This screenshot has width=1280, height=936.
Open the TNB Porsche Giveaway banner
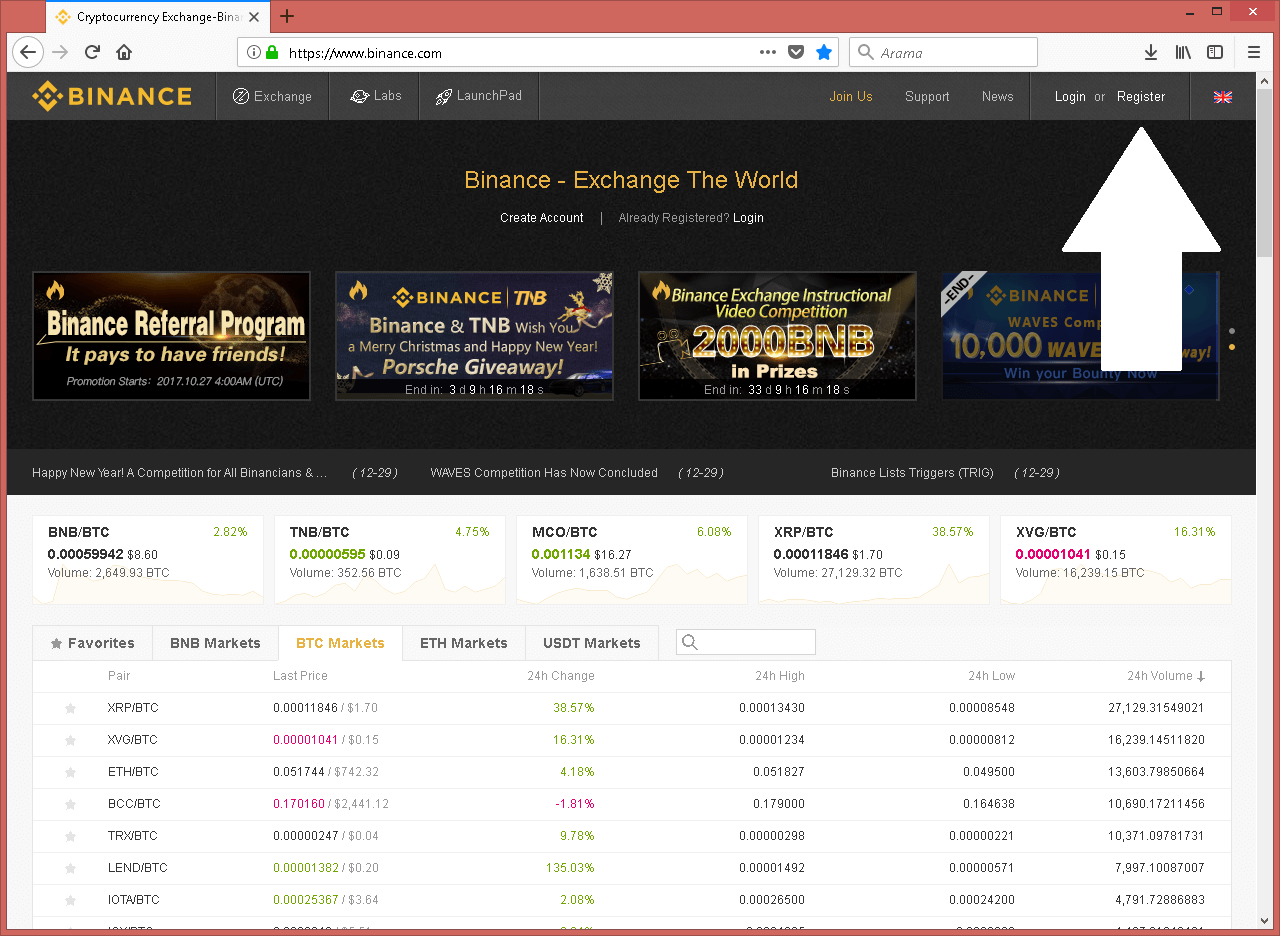(474, 336)
